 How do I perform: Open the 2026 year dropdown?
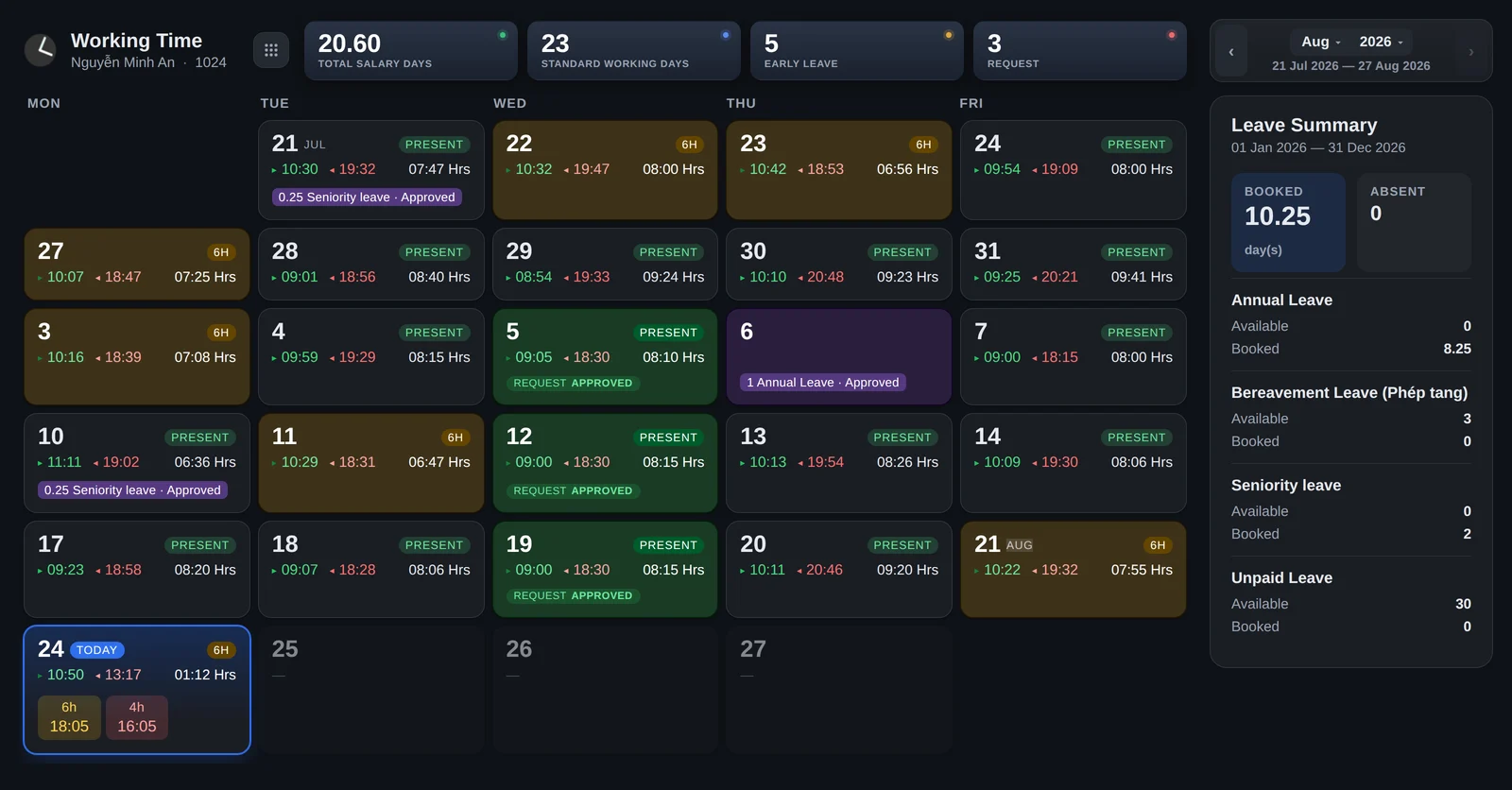click(x=1381, y=42)
